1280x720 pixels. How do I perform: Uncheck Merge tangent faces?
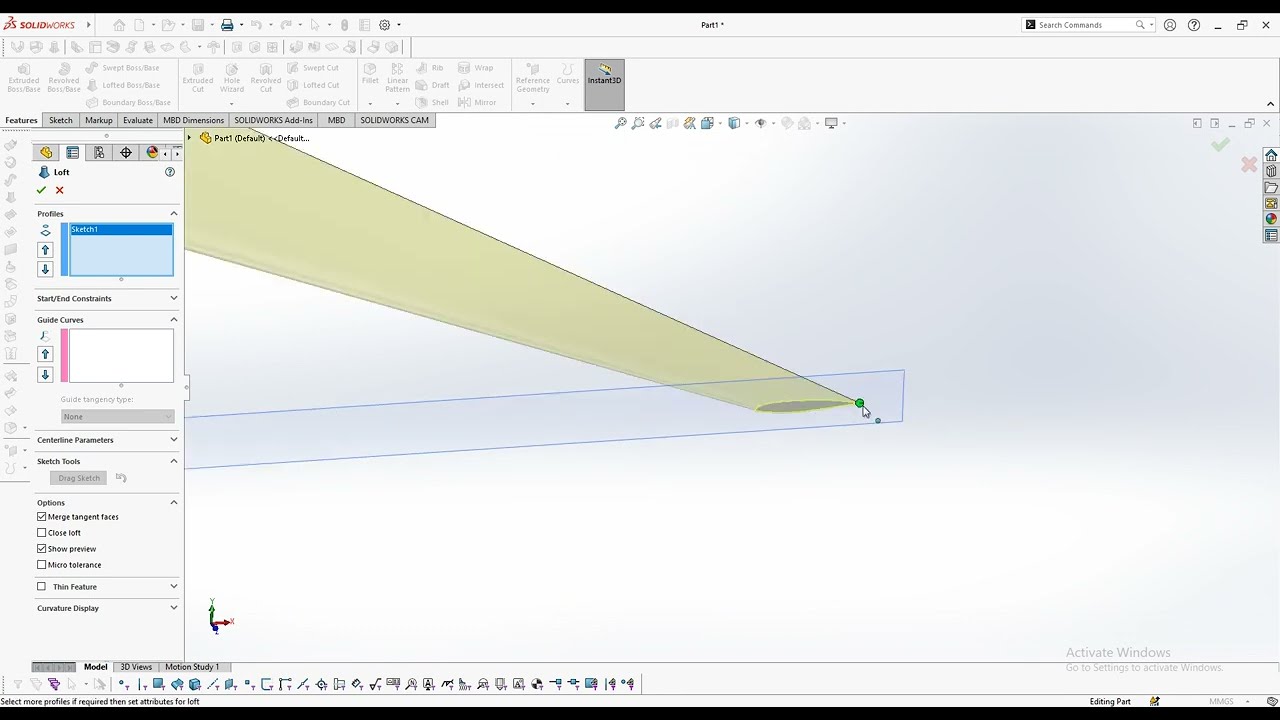click(42, 517)
